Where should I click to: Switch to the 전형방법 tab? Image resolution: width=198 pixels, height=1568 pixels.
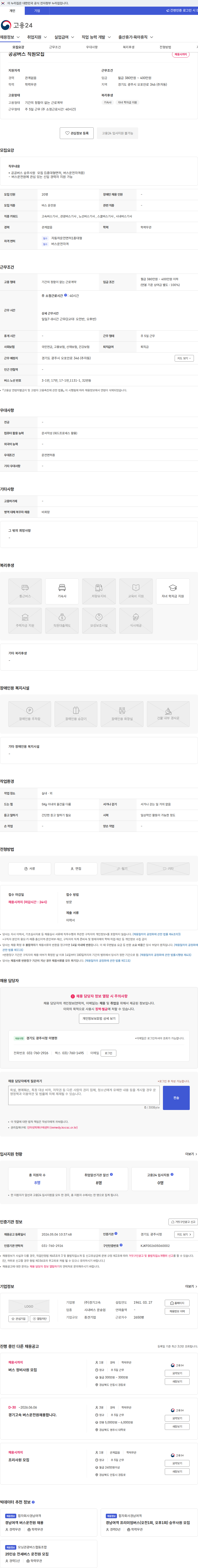165,47
